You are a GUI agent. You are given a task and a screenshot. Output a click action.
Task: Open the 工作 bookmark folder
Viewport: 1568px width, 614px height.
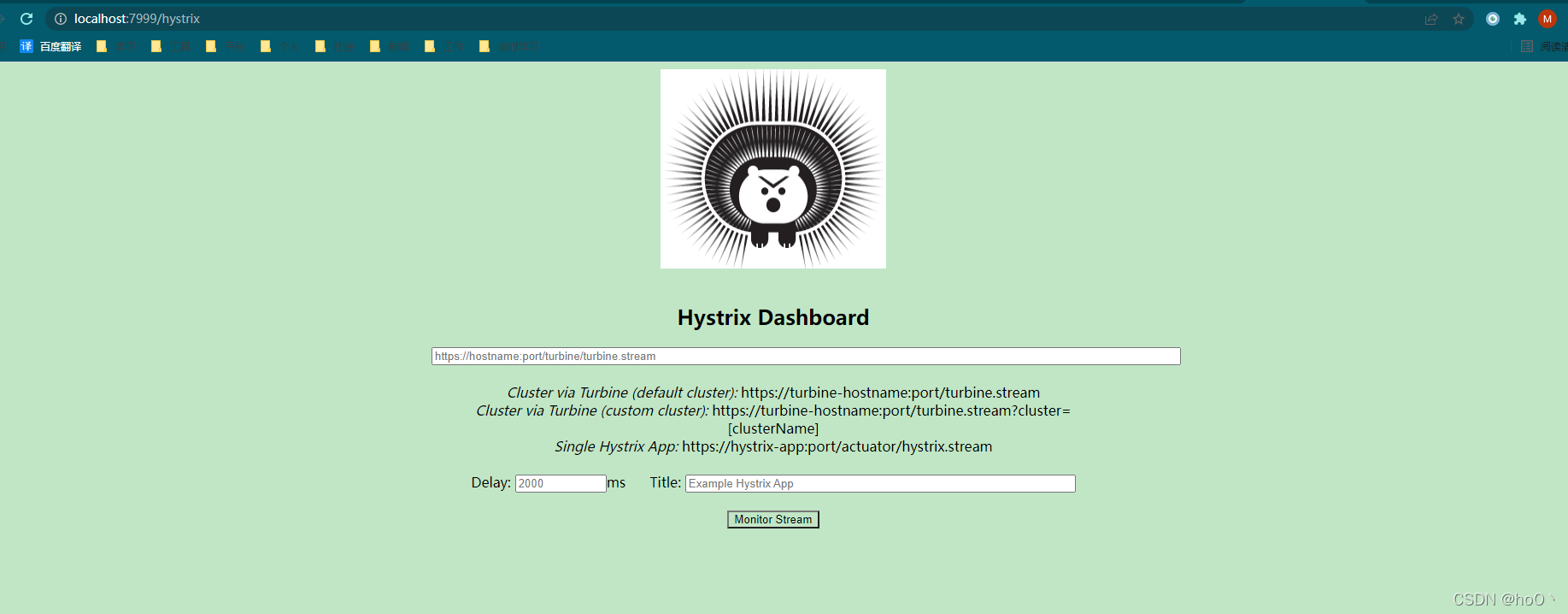pyautogui.click(x=444, y=46)
